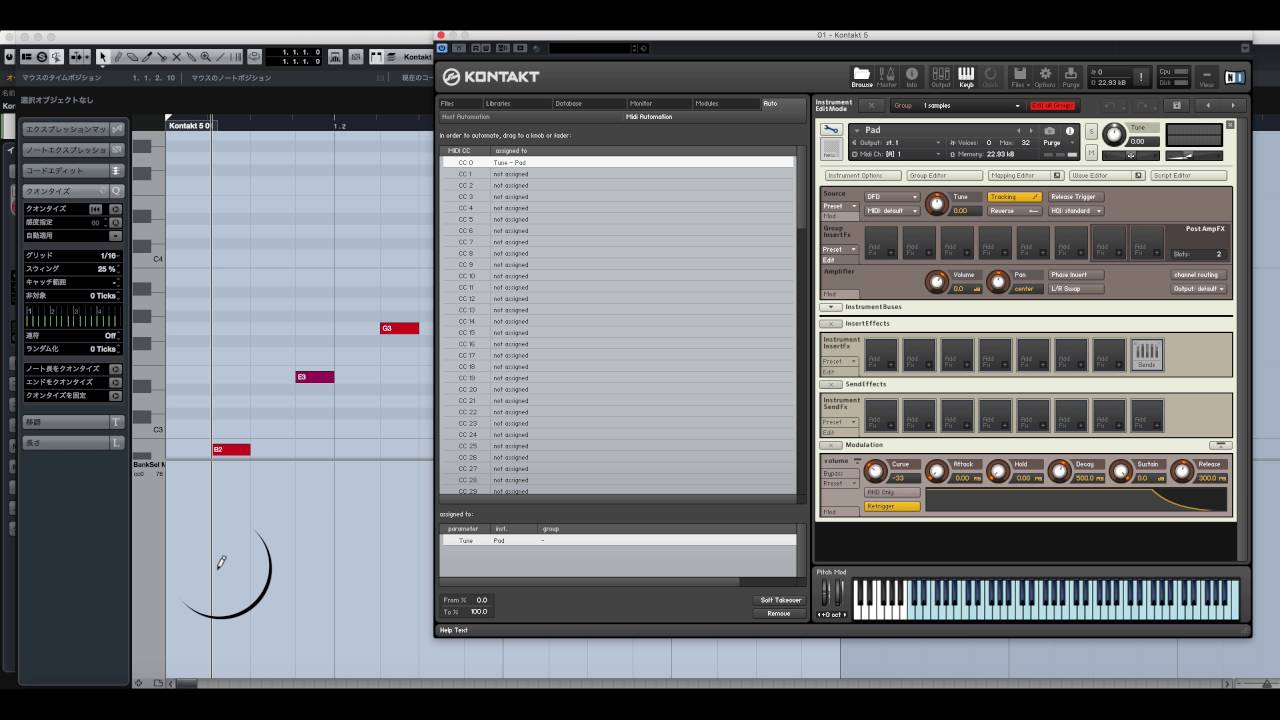Go to the next instrument arrow
Screen dimensions: 1280x720
tap(1233, 105)
